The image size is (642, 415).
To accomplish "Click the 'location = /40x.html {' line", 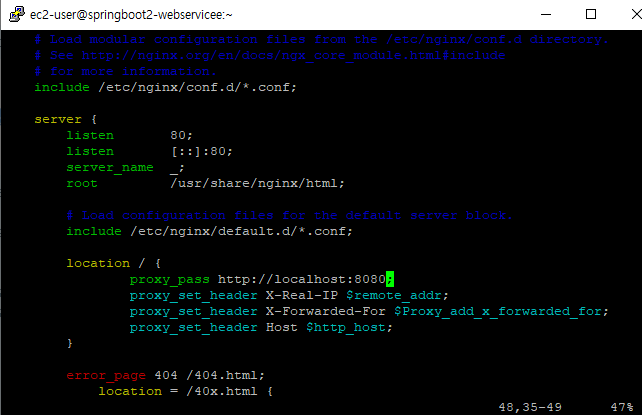I will point(185,391).
